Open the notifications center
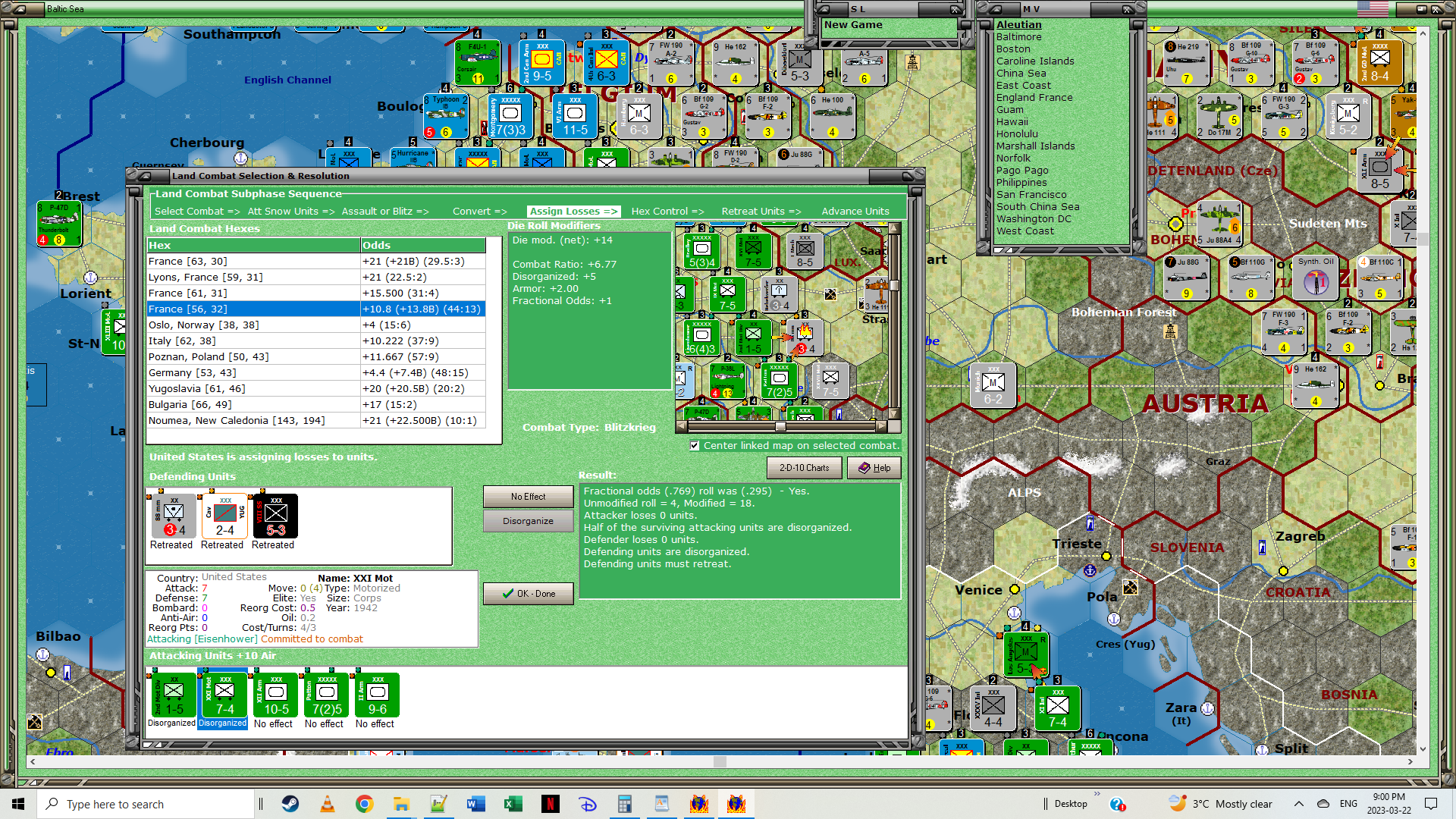The height and width of the screenshot is (819, 1456). pos(1431,804)
